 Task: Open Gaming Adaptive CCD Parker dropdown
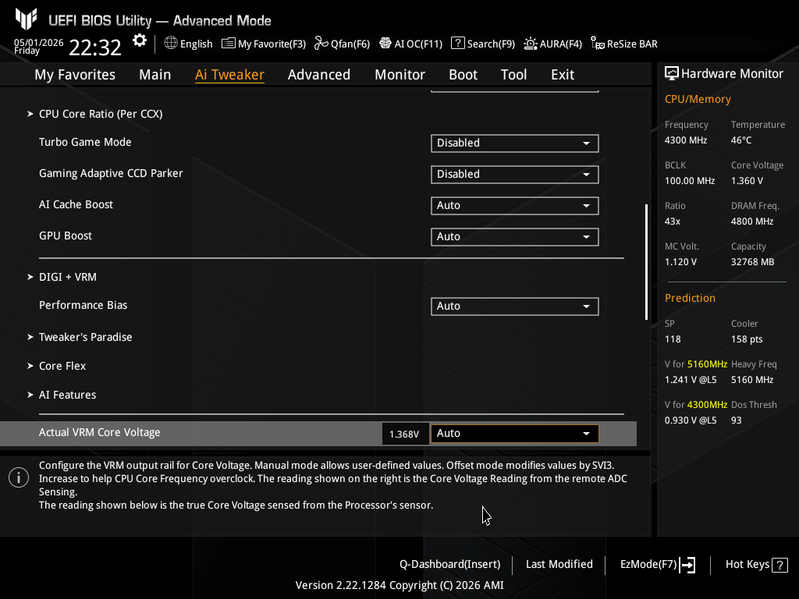(x=515, y=174)
